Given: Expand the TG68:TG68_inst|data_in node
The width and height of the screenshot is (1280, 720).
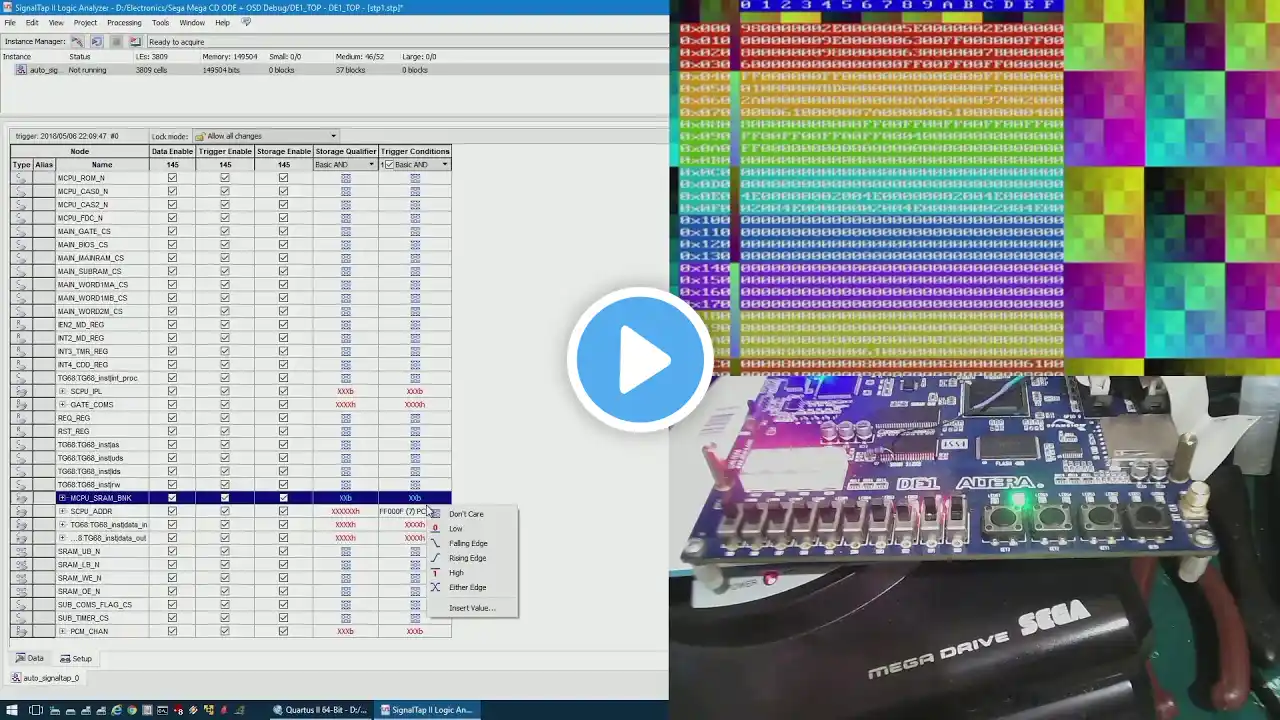Looking at the screenshot, I should (62, 525).
